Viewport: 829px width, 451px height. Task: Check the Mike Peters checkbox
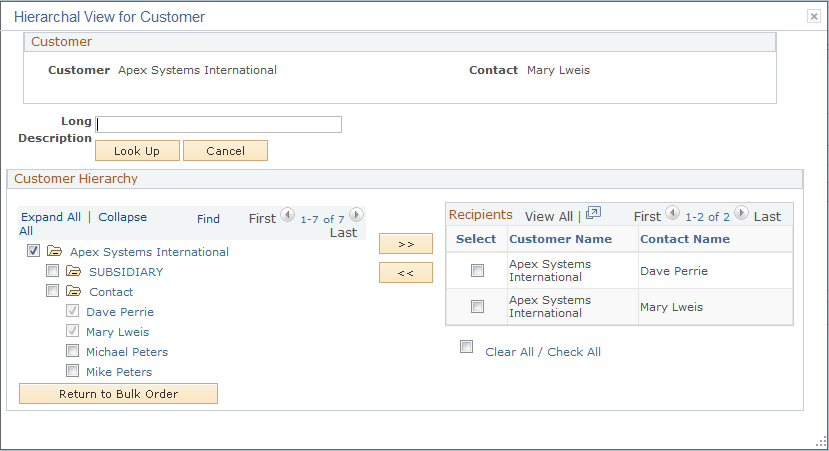click(73, 371)
